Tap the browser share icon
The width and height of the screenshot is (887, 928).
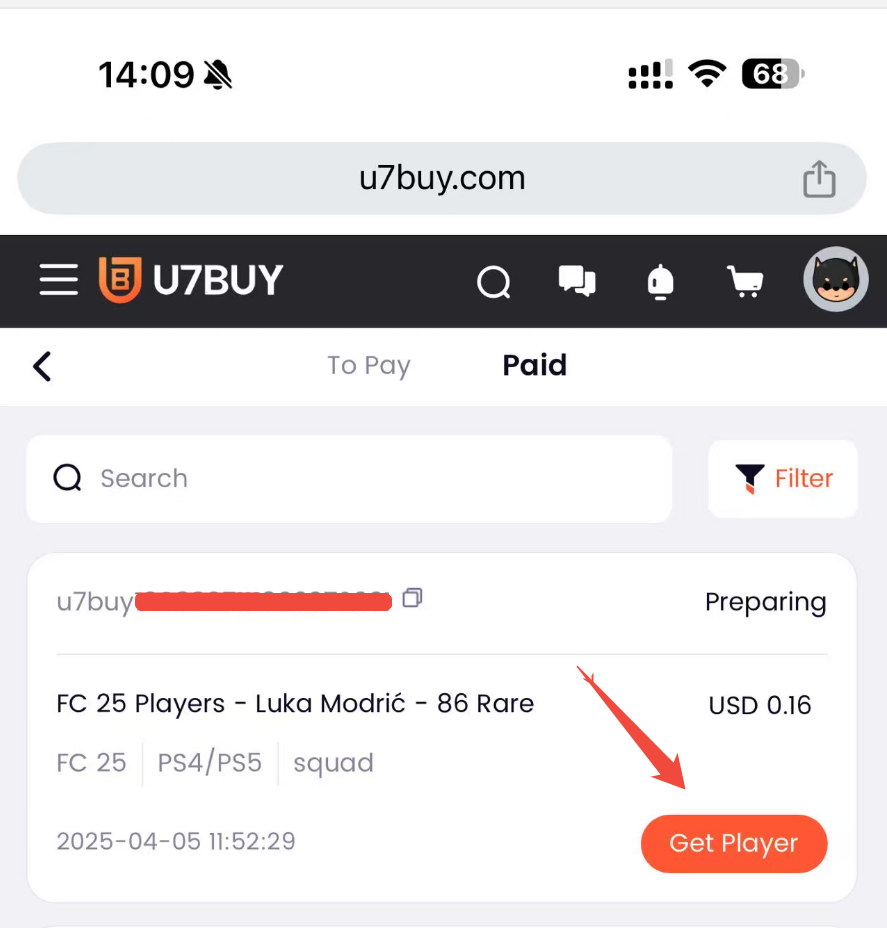(819, 178)
